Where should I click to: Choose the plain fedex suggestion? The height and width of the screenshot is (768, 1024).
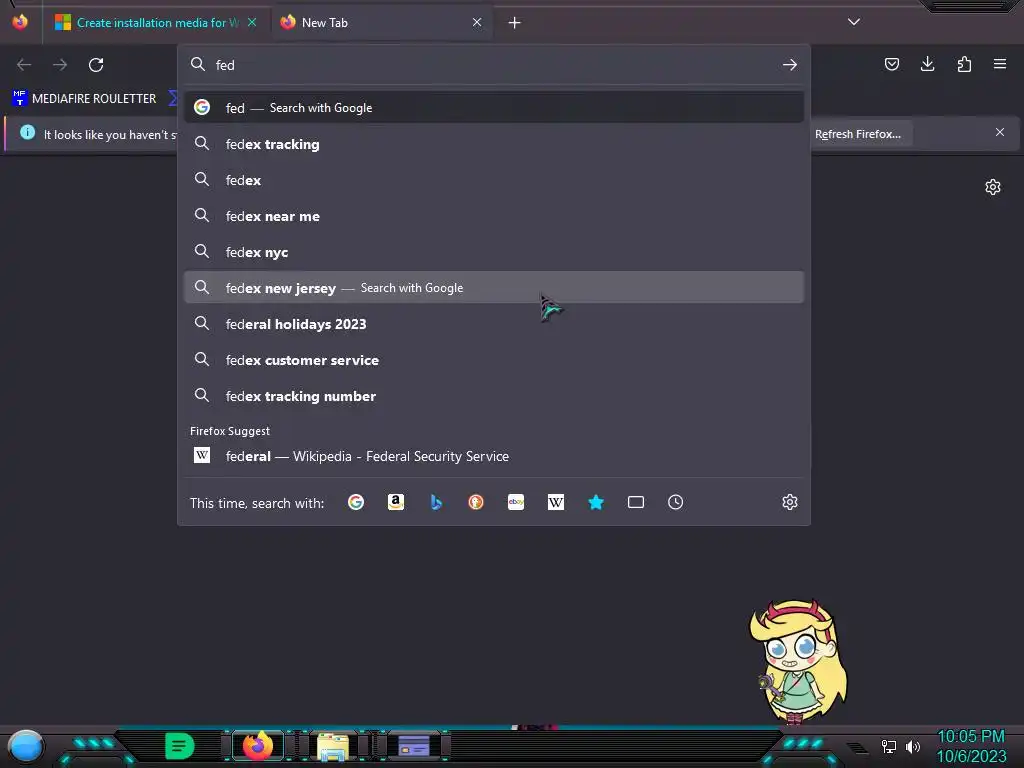[x=494, y=180]
